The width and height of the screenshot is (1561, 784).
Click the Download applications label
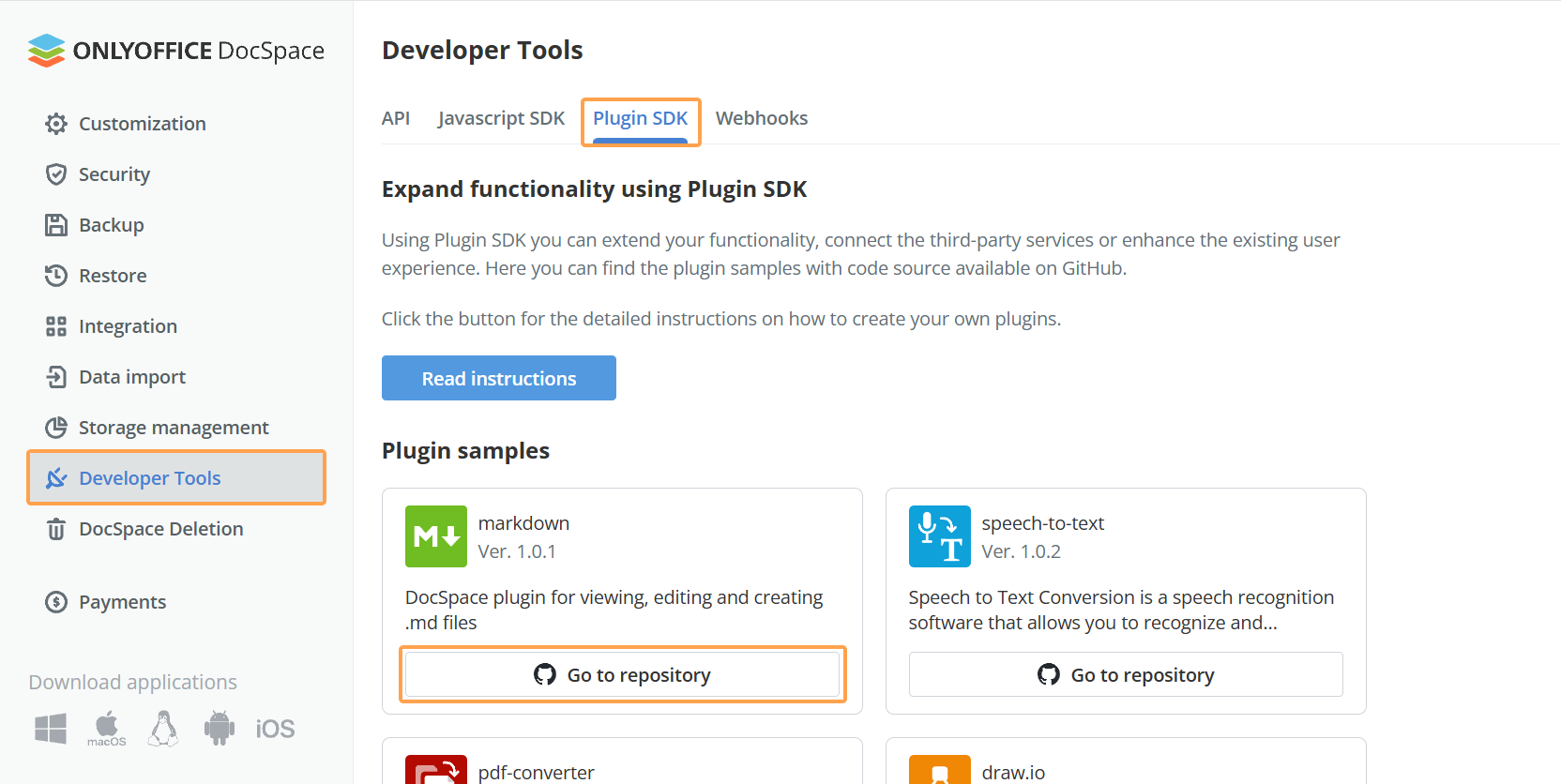[x=132, y=682]
